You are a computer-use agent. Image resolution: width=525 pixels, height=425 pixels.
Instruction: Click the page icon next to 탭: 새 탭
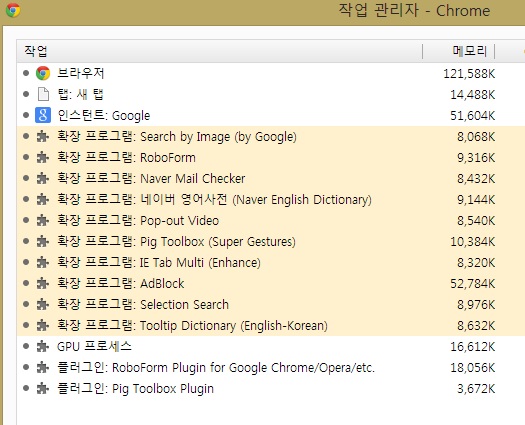tap(43, 94)
